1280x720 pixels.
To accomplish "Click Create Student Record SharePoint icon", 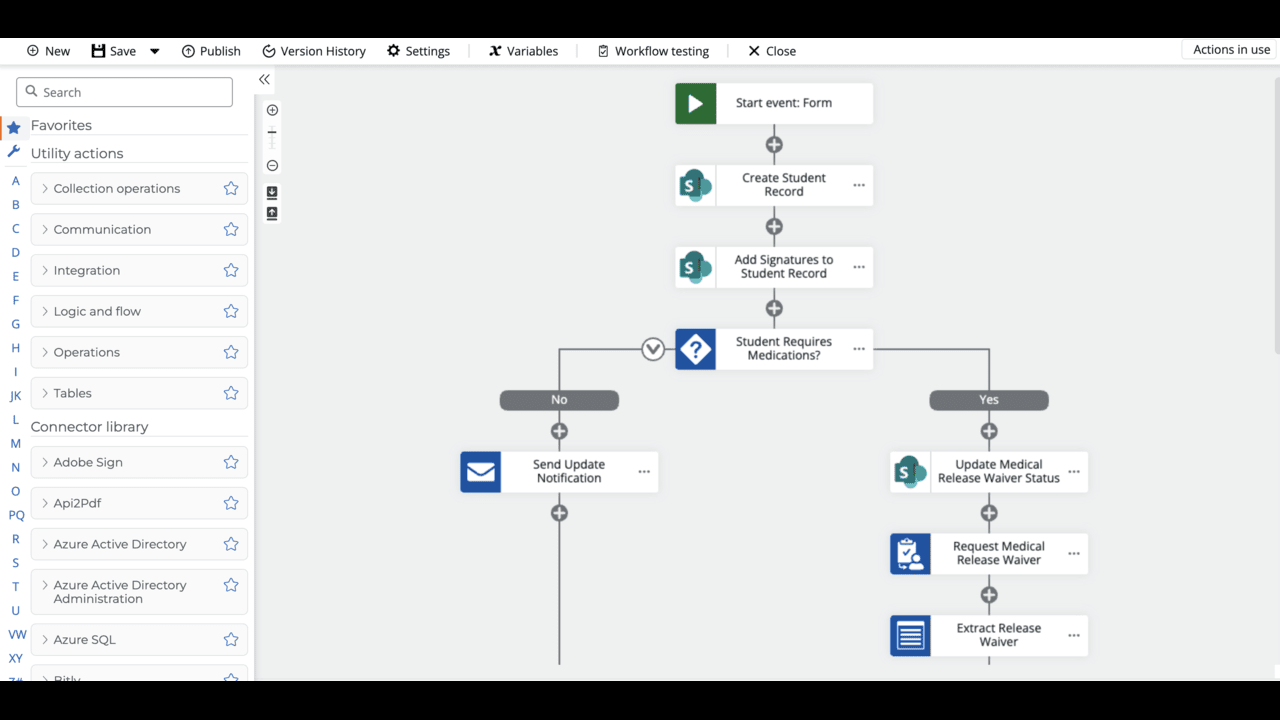I will coord(695,185).
